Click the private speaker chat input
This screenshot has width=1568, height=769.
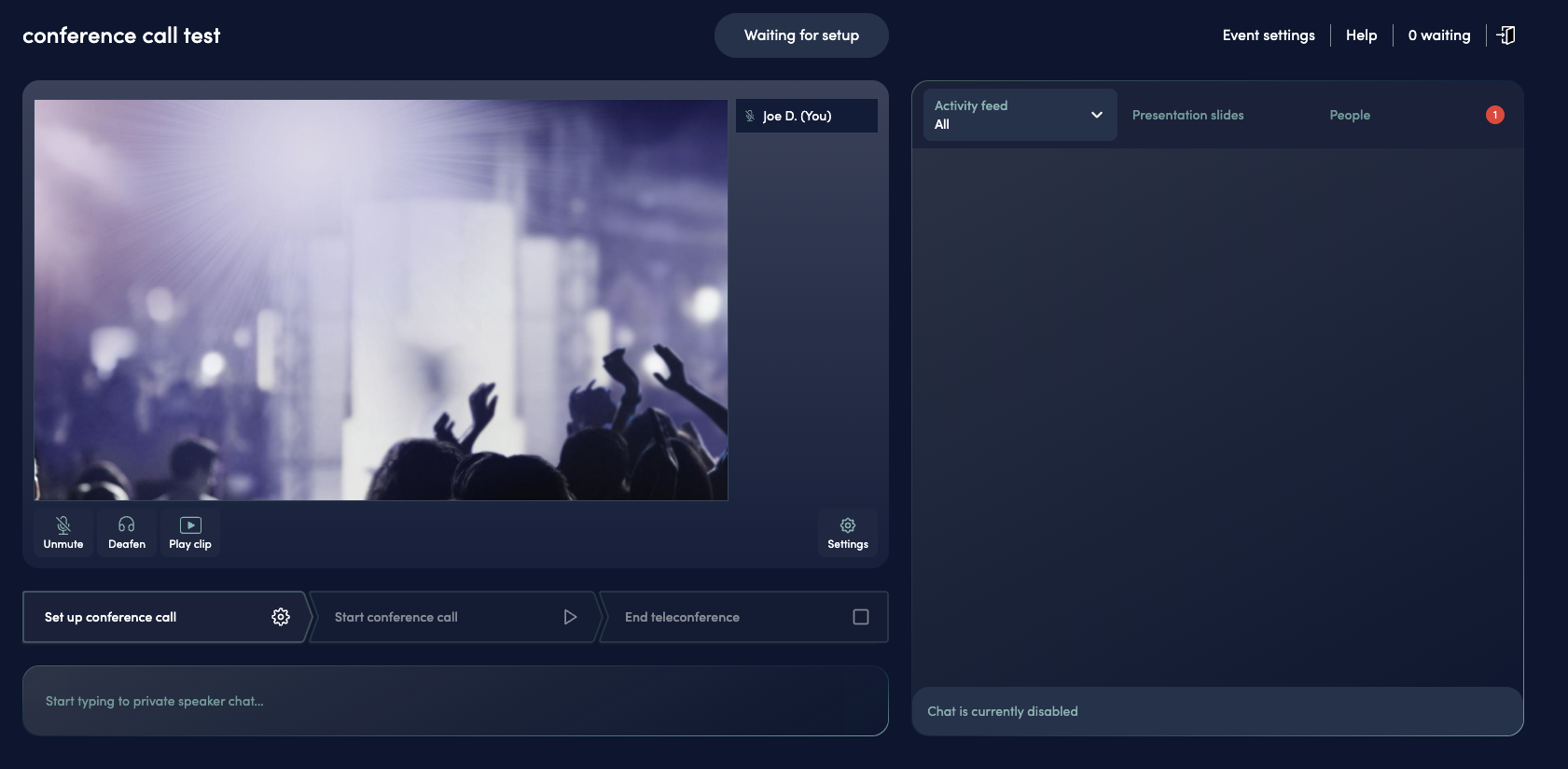click(x=455, y=701)
